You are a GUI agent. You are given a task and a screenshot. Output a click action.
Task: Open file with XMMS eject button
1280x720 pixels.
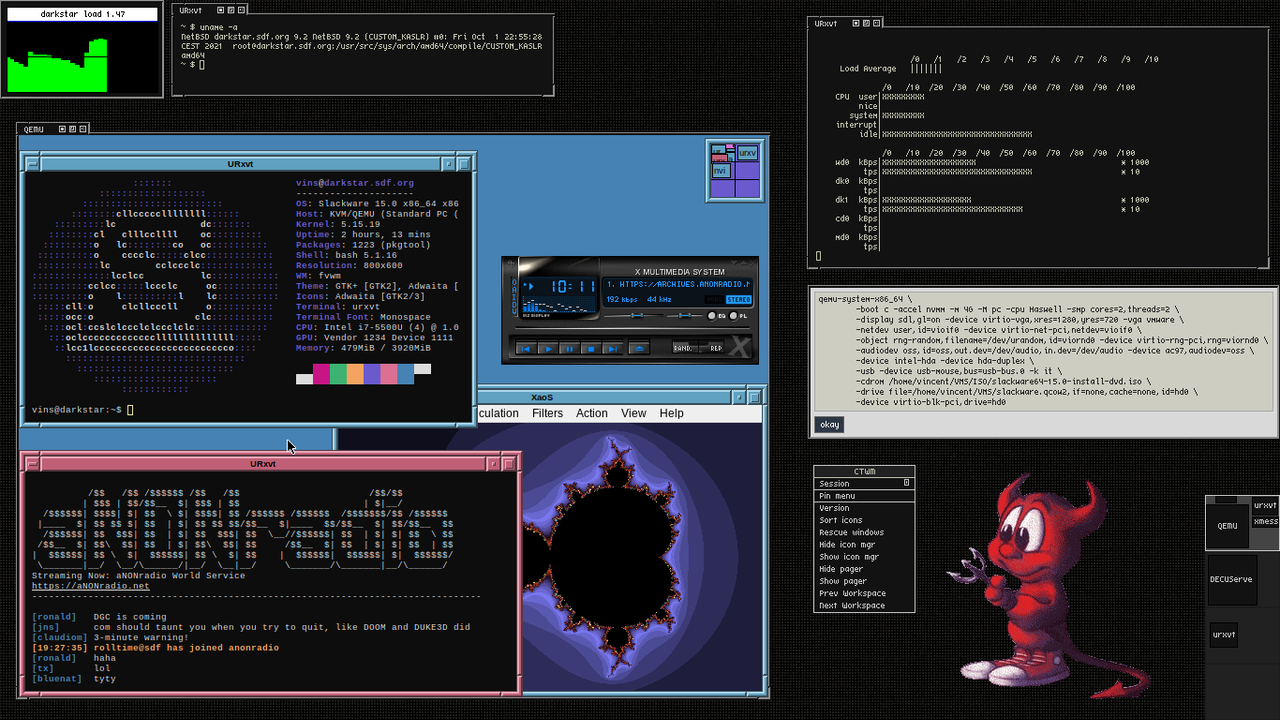[639, 347]
